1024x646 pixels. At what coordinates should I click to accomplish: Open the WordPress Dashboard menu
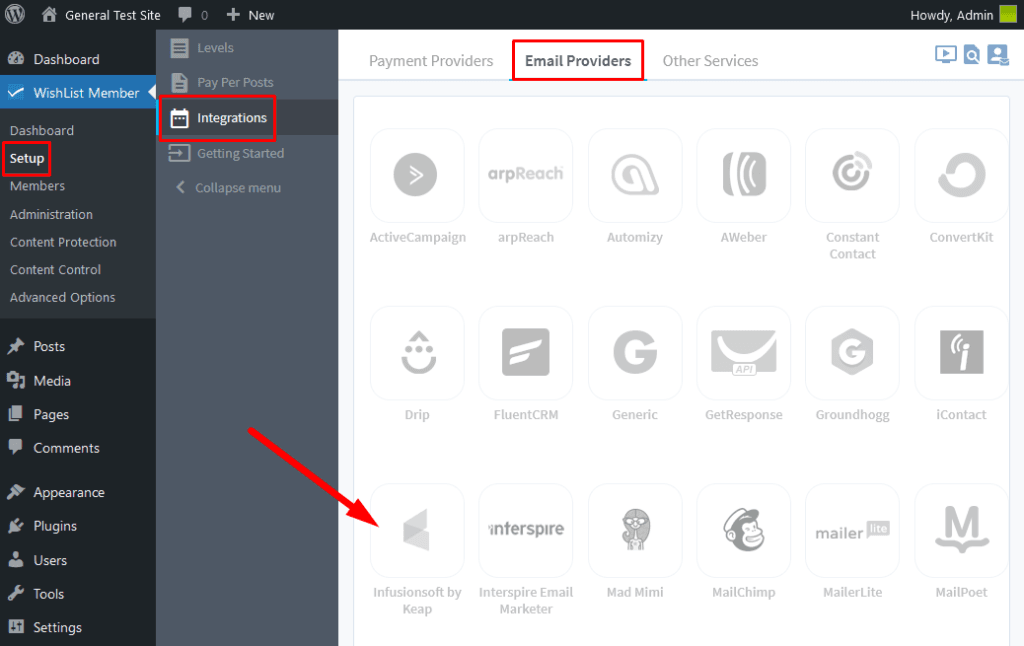pos(78,59)
